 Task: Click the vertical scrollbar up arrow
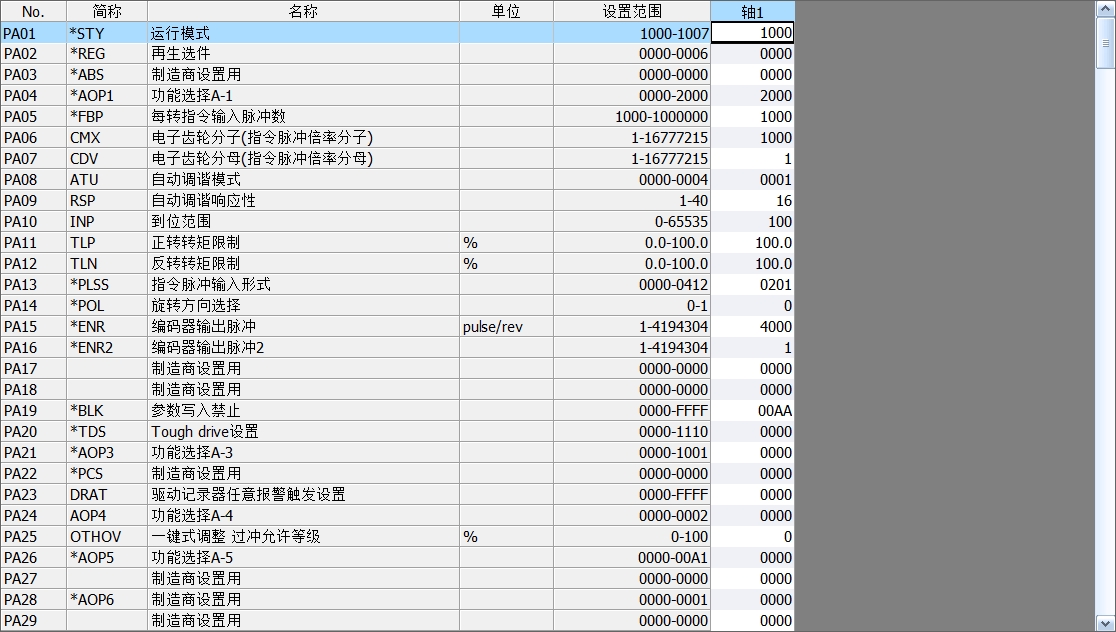point(1105,9)
